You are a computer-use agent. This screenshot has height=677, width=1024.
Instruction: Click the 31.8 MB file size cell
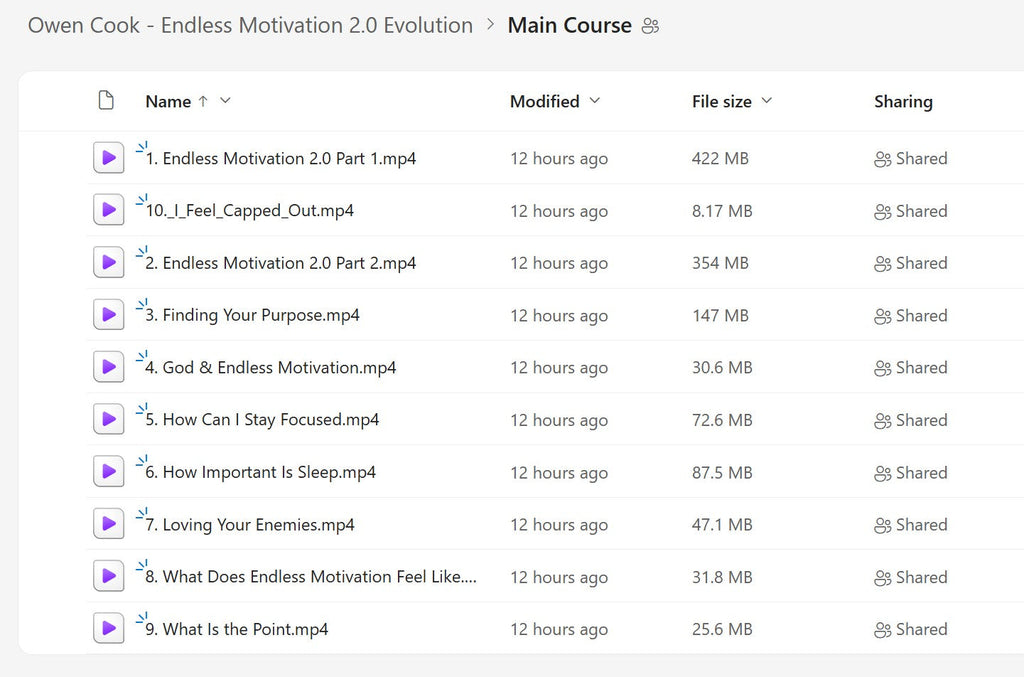click(722, 576)
